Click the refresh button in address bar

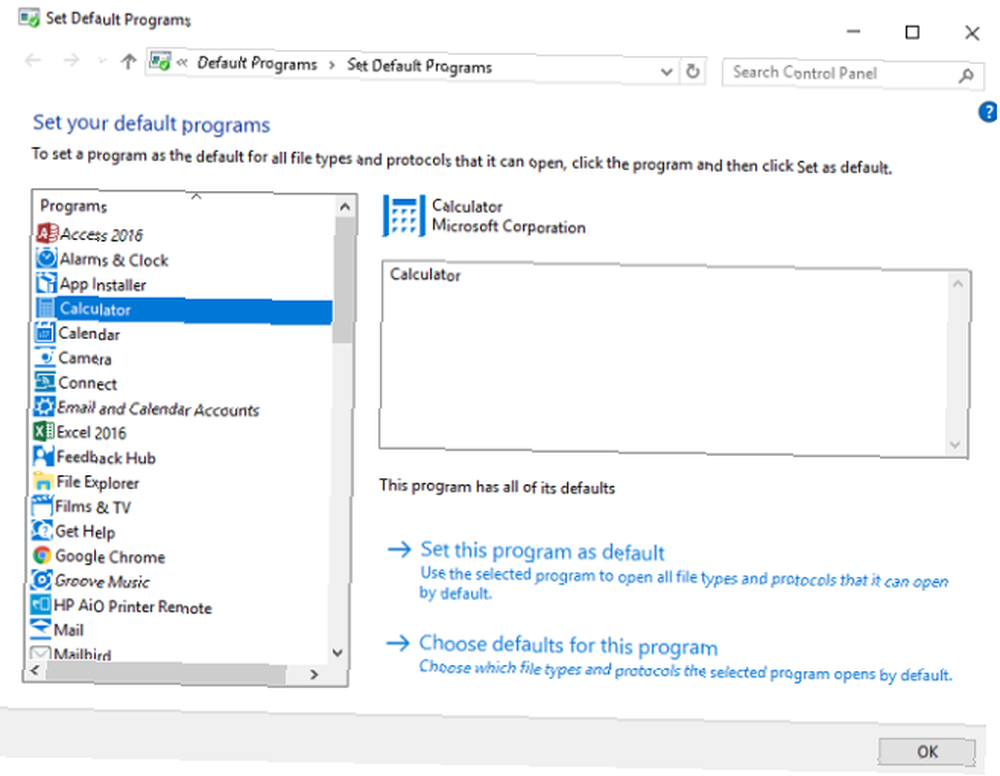693,71
